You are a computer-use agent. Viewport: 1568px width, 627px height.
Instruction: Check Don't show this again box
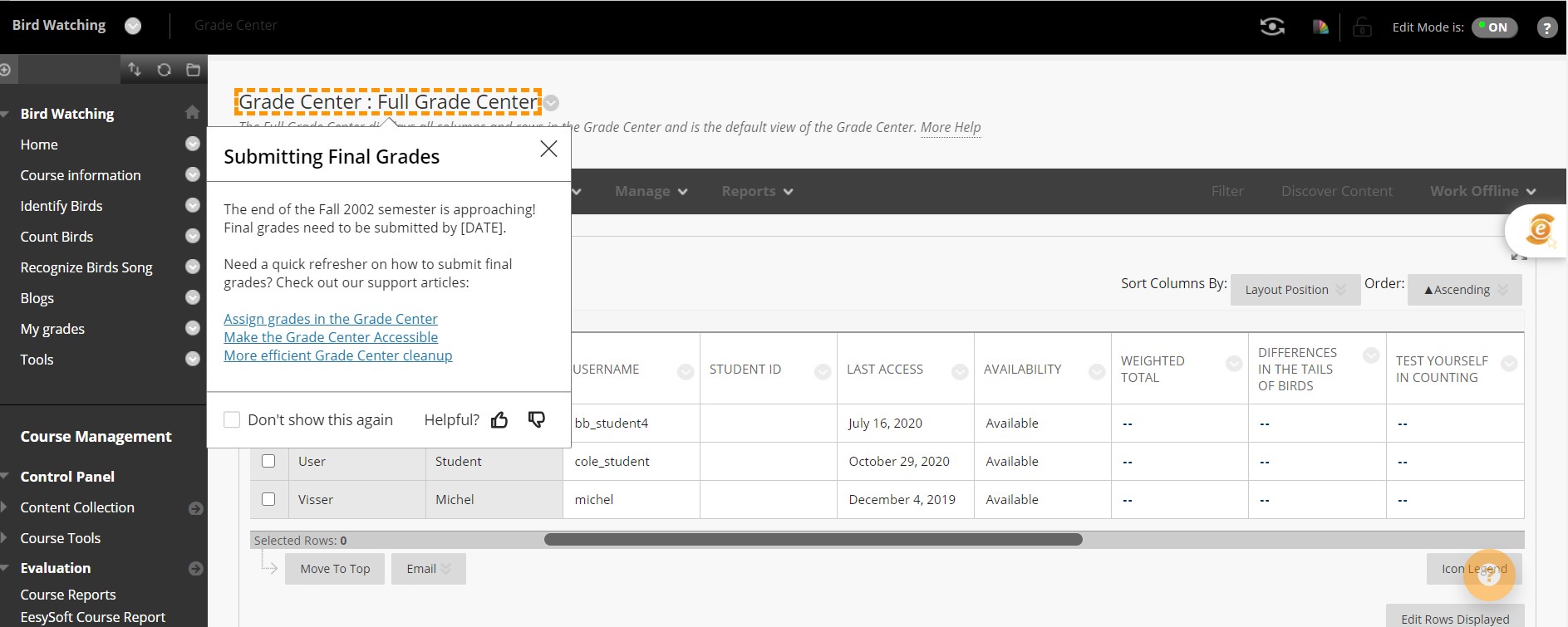[232, 420]
